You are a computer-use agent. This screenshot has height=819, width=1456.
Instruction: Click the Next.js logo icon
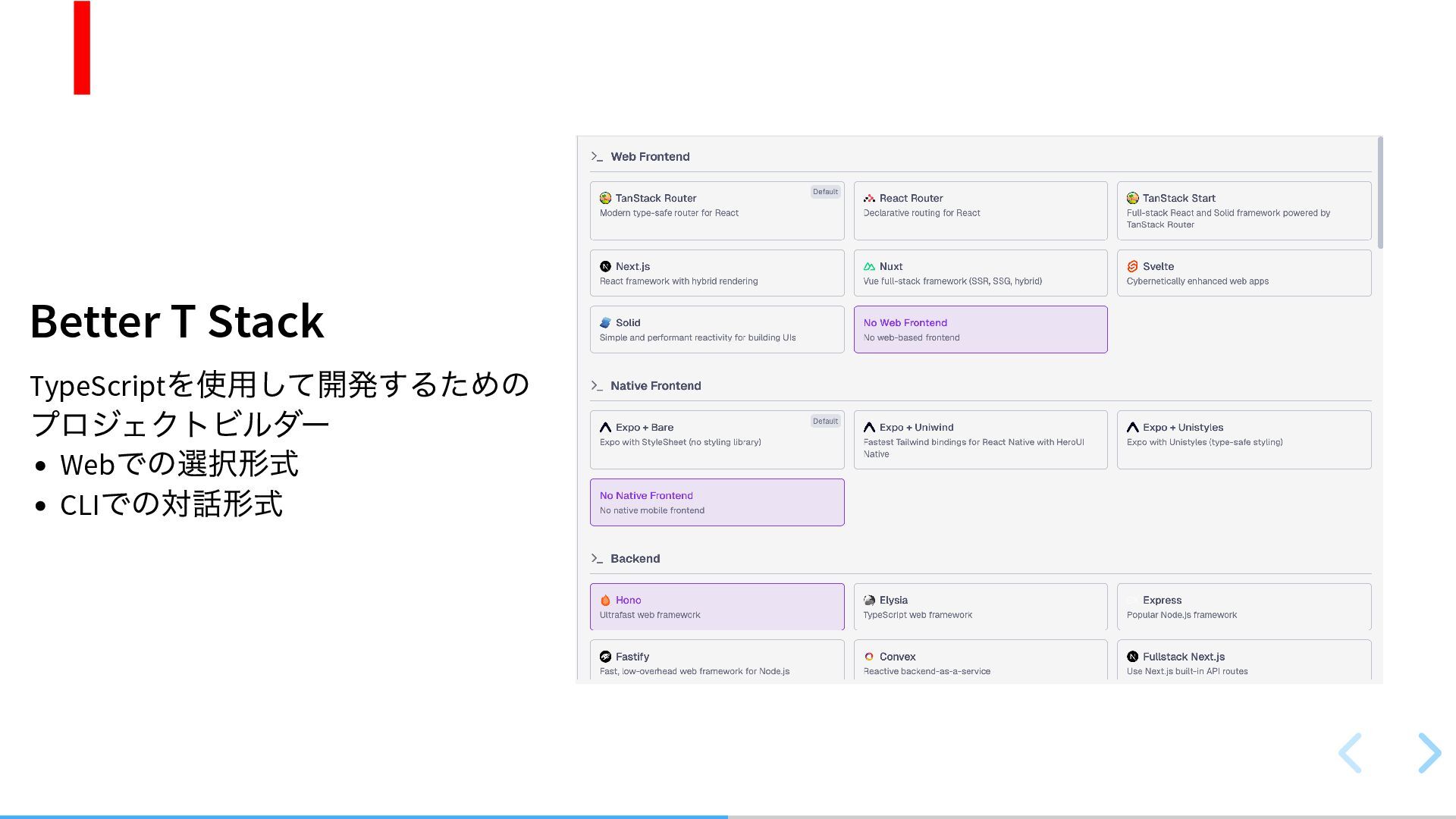(x=605, y=266)
